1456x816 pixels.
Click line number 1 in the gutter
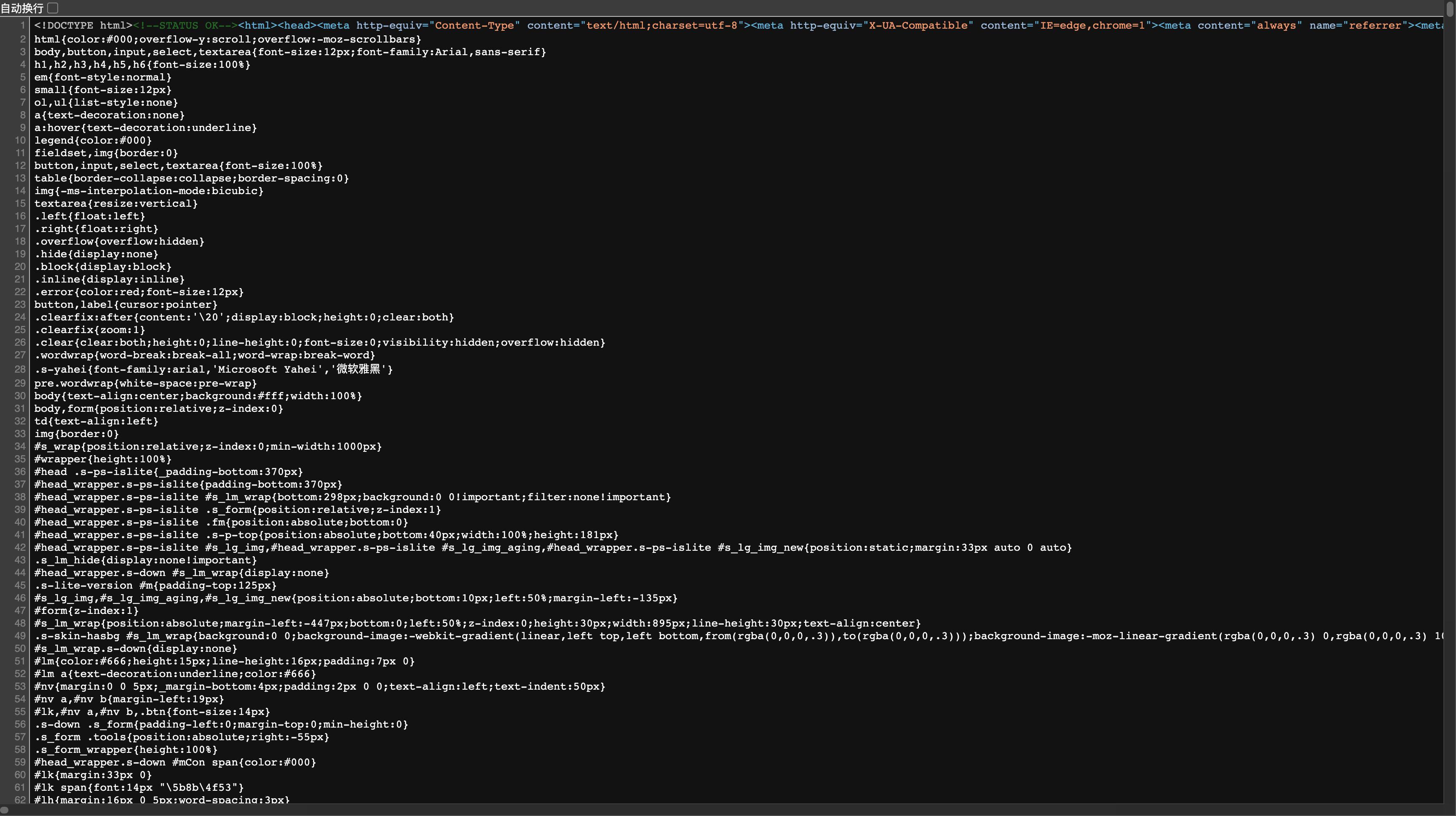23,25
